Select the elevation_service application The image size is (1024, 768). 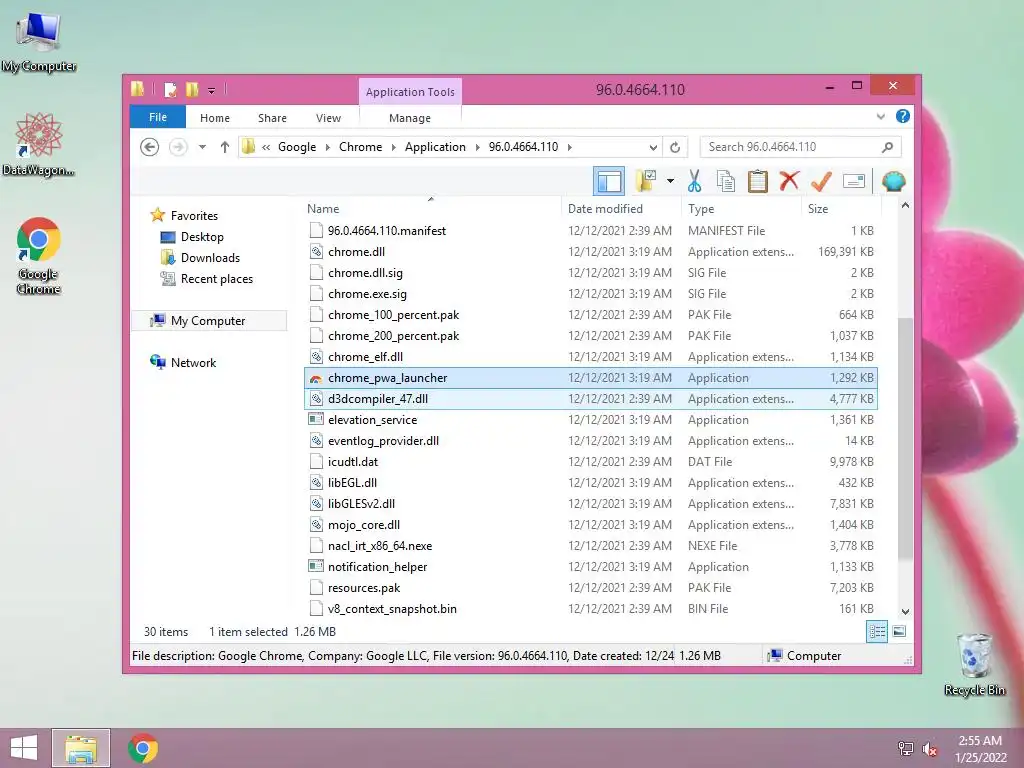pyautogui.click(x=591, y=419)
